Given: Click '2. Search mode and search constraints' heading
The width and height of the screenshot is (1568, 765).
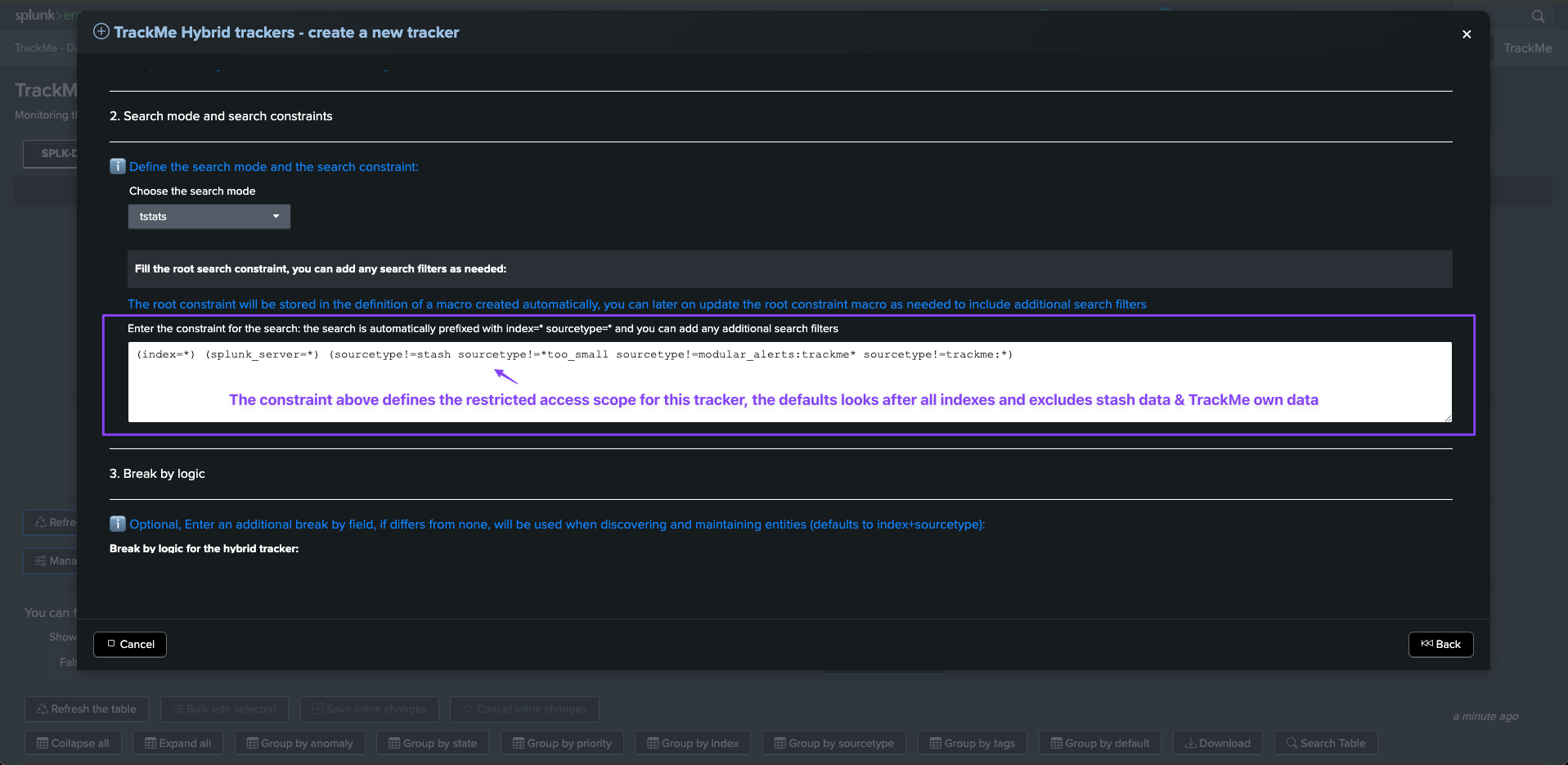Looking at the screenshot, I should click(221, 116).
